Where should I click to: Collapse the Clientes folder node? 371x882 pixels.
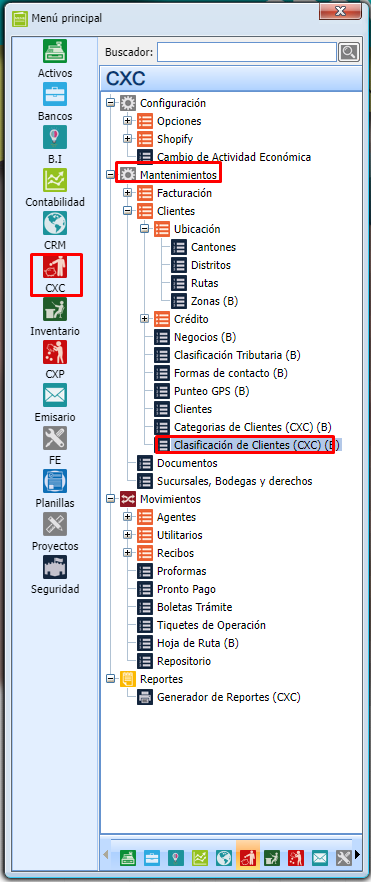point(127,211)
